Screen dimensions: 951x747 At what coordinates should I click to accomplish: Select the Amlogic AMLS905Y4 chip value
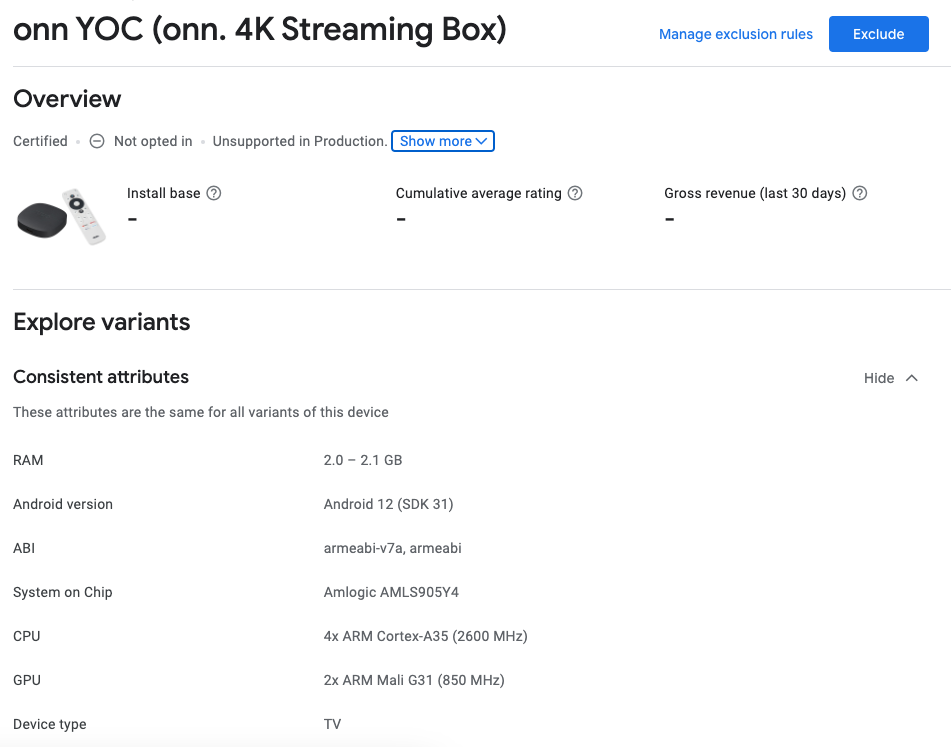pos(391,592)
